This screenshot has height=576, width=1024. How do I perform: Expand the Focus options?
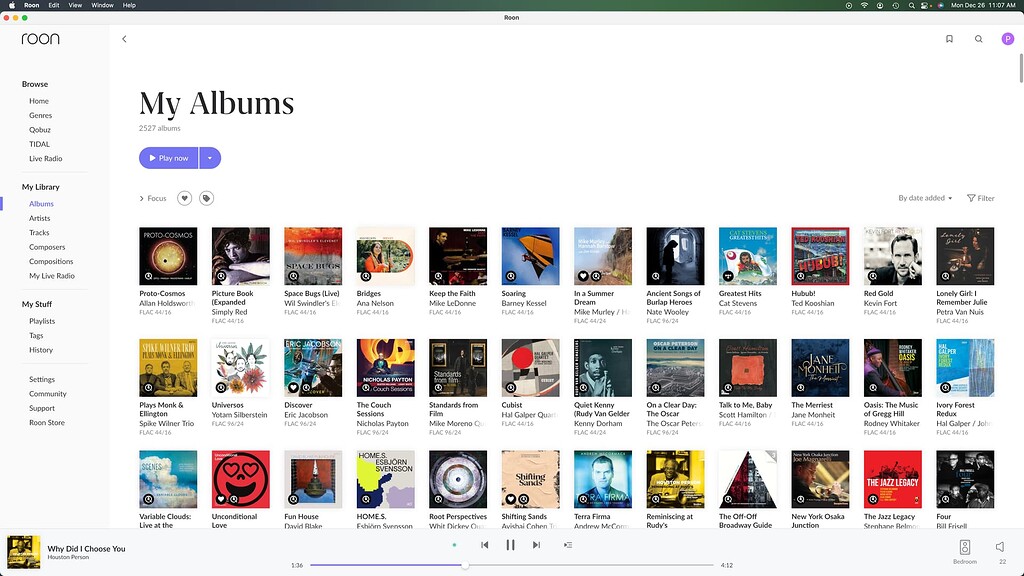152,198
